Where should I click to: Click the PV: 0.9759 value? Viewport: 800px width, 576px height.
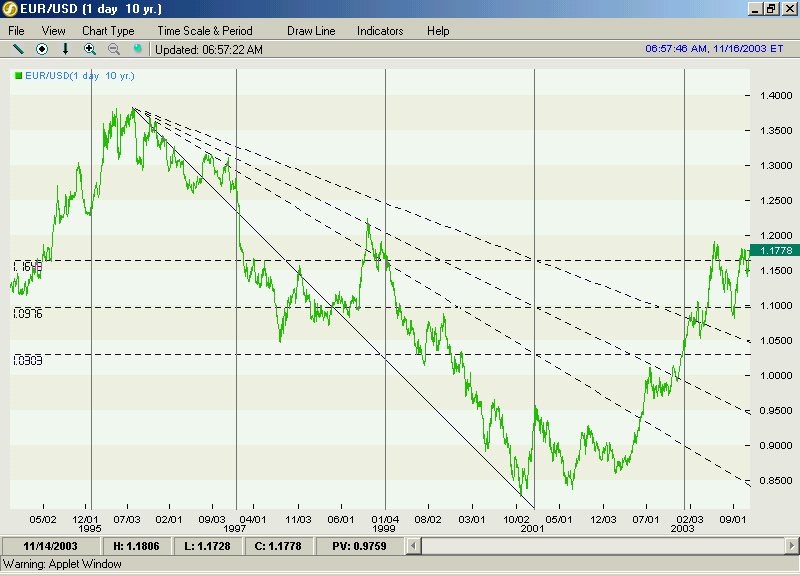[359, 546]
